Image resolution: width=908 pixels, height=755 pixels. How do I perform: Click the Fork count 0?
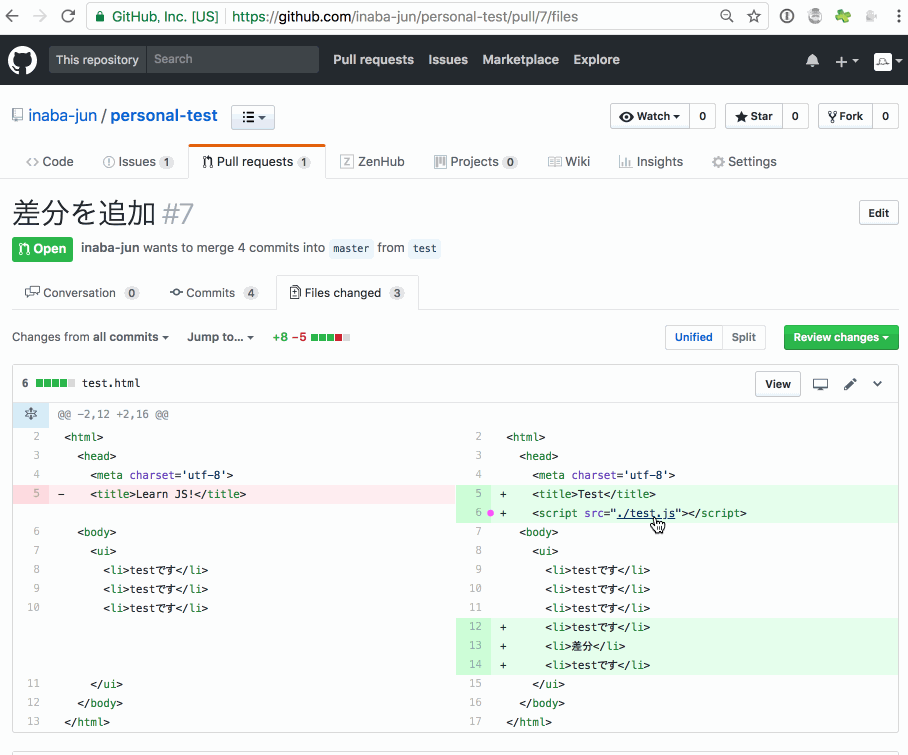pos(885,116)
